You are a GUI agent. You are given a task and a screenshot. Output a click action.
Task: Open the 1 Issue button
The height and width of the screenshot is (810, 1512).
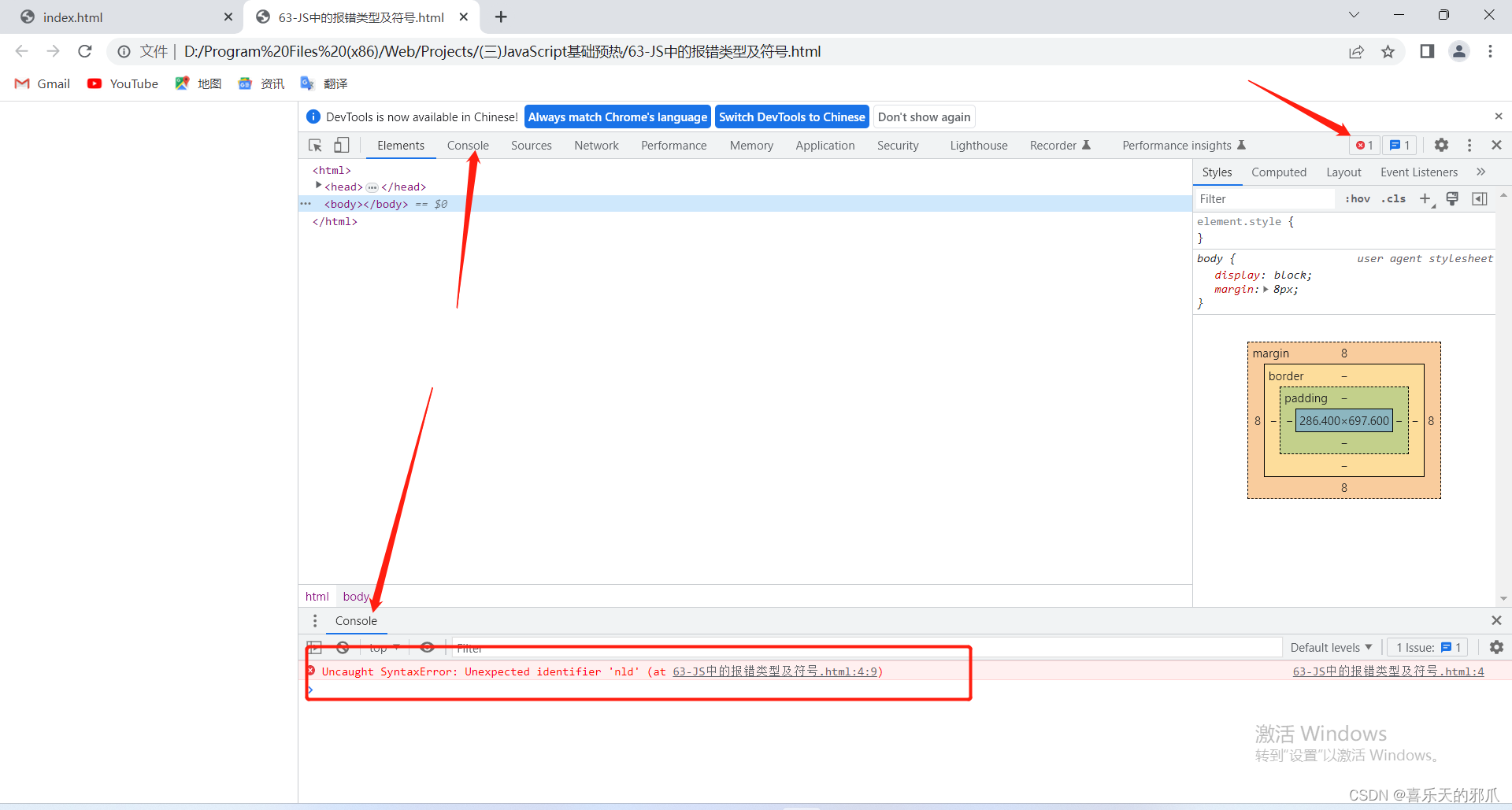1428,648
